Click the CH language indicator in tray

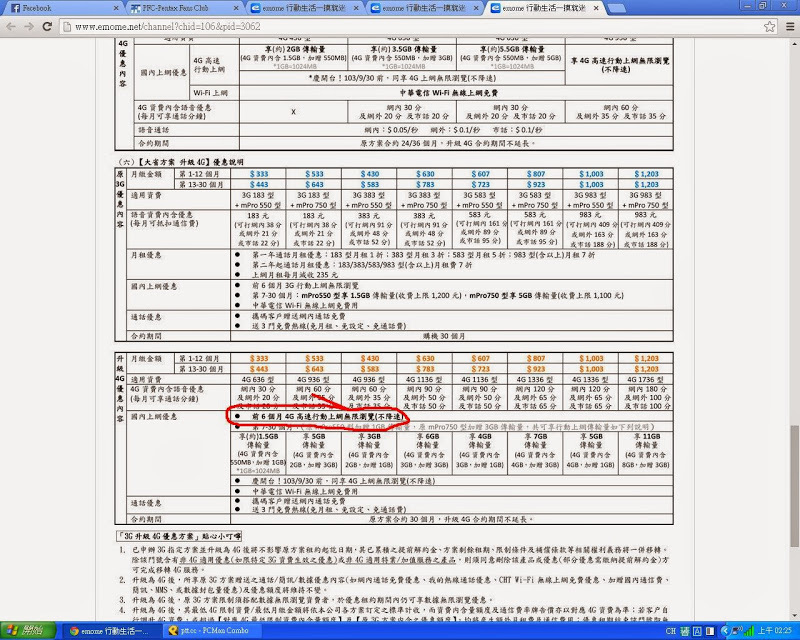coord(671,631)
